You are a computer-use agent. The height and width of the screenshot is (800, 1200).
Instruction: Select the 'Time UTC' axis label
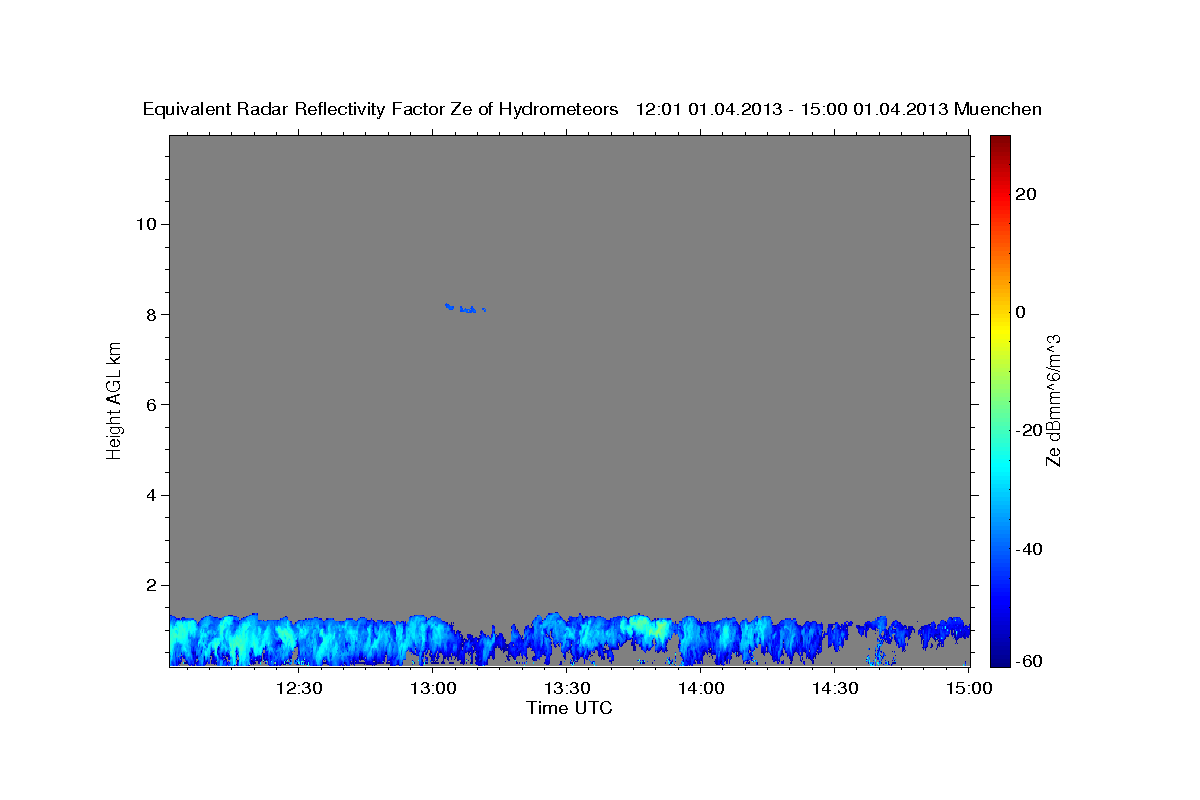pos(569,708)
